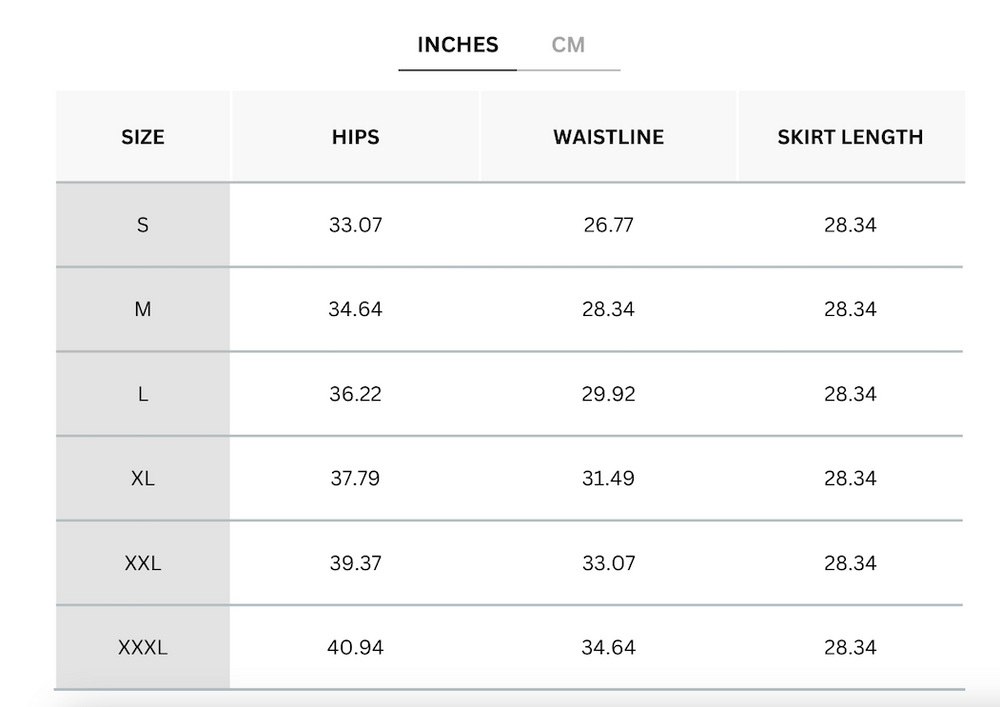Screen dimensions: 1000x707
Task: Click the 34.64 hips value for M
Action: coord(355,310)
